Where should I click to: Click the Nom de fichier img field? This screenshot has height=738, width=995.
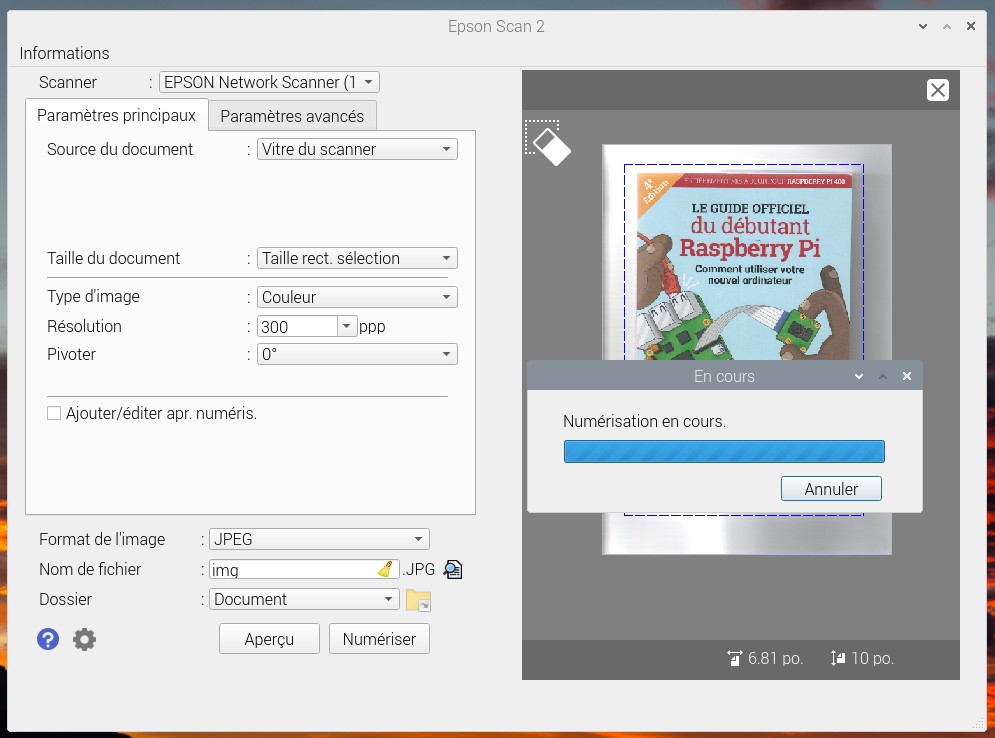[x=304, y=569]
